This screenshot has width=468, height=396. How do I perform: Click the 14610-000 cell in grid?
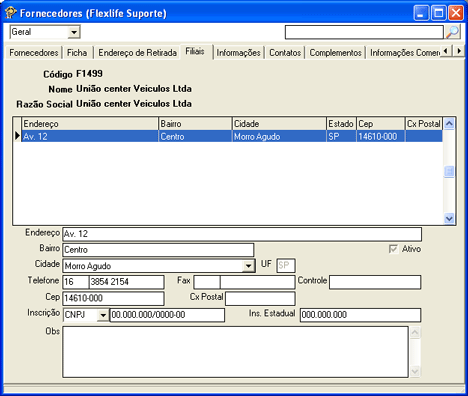tap(381, 136)
